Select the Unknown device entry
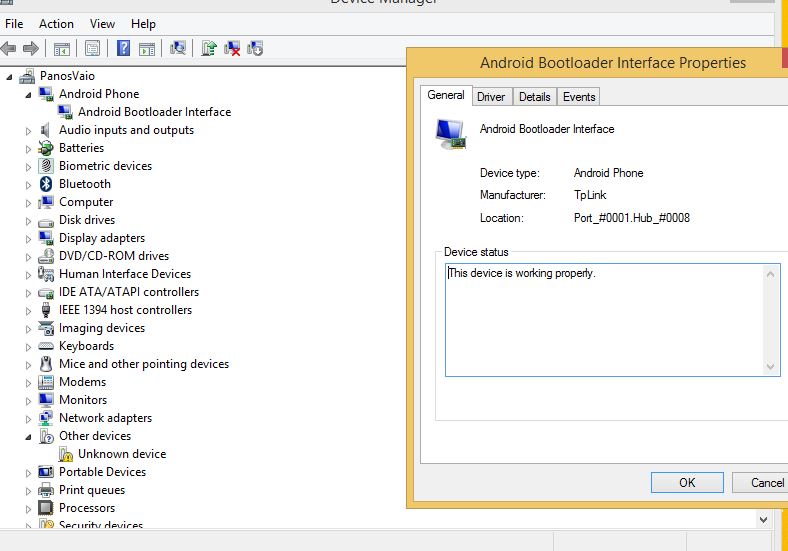Image resolution: width=788 pixels, height=551 pixels. pos(122,454)
